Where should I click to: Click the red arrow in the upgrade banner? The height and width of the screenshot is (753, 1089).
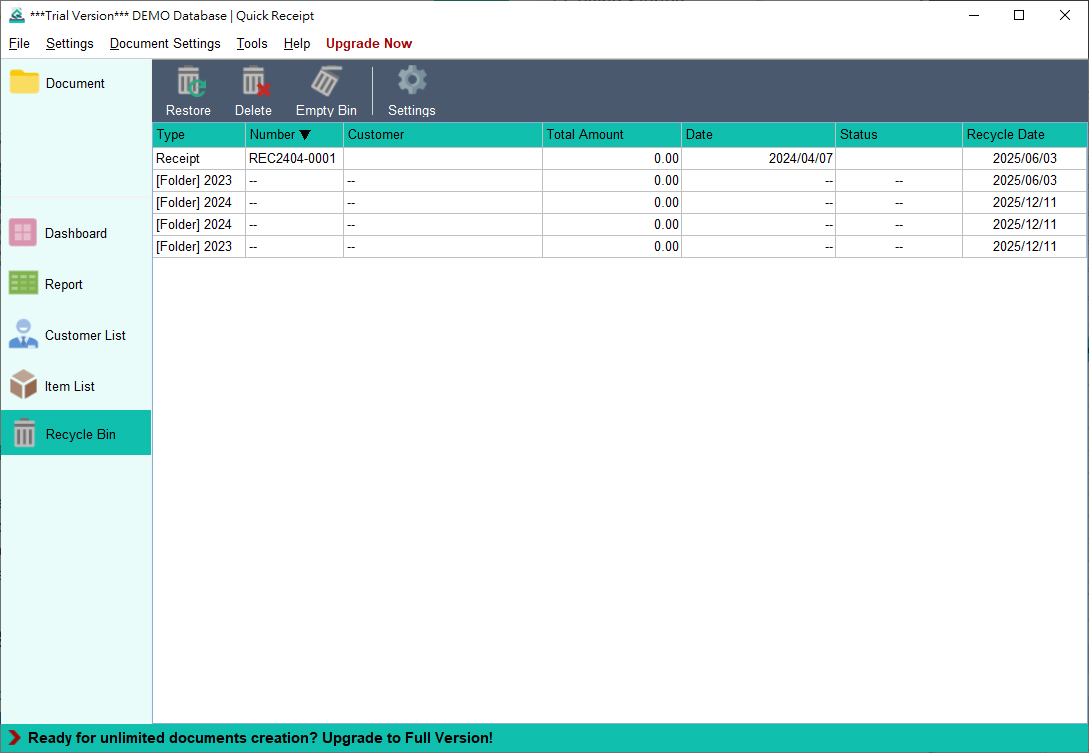point(14,738)
